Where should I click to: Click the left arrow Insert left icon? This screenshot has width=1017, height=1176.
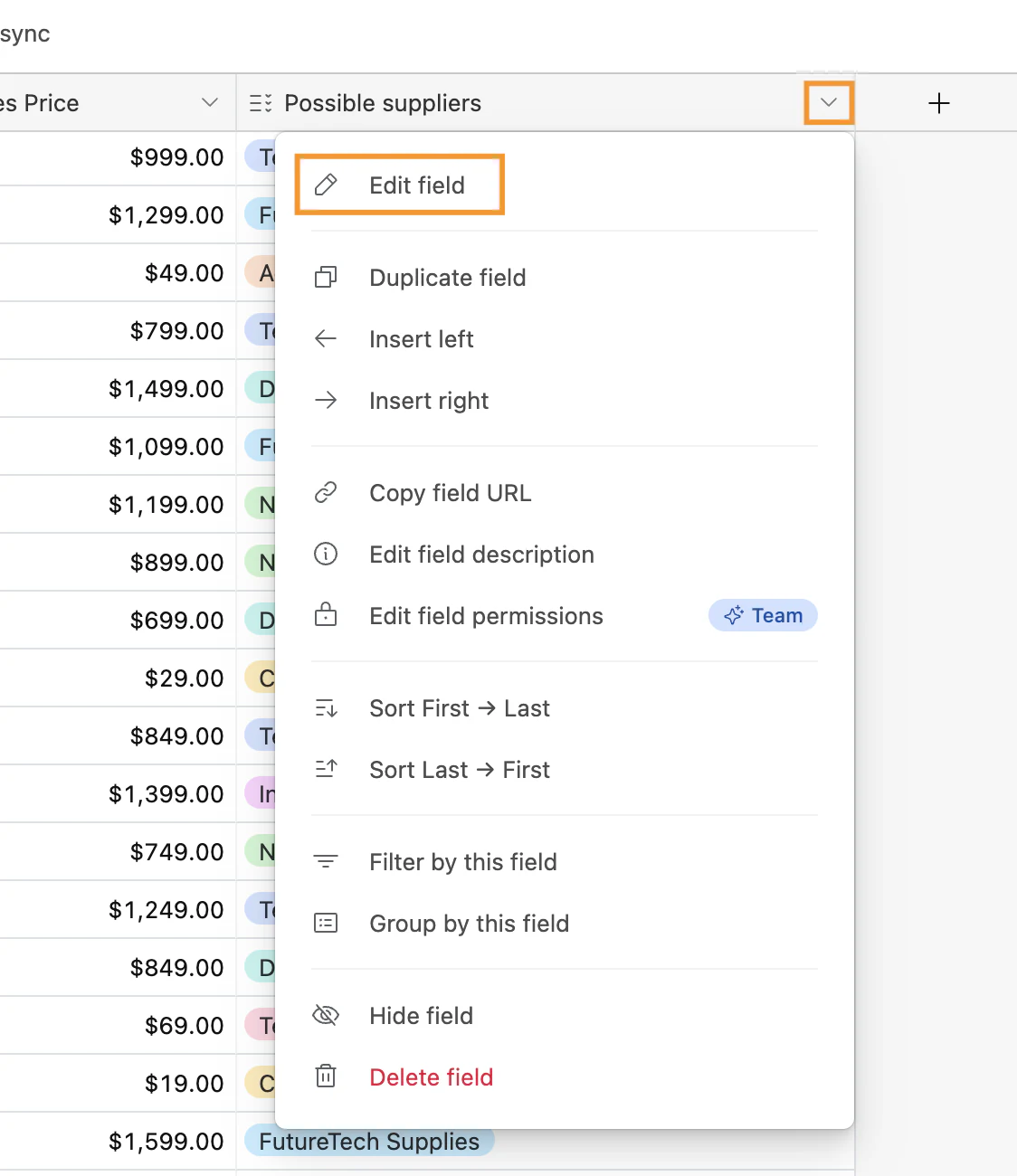(326, 338)
